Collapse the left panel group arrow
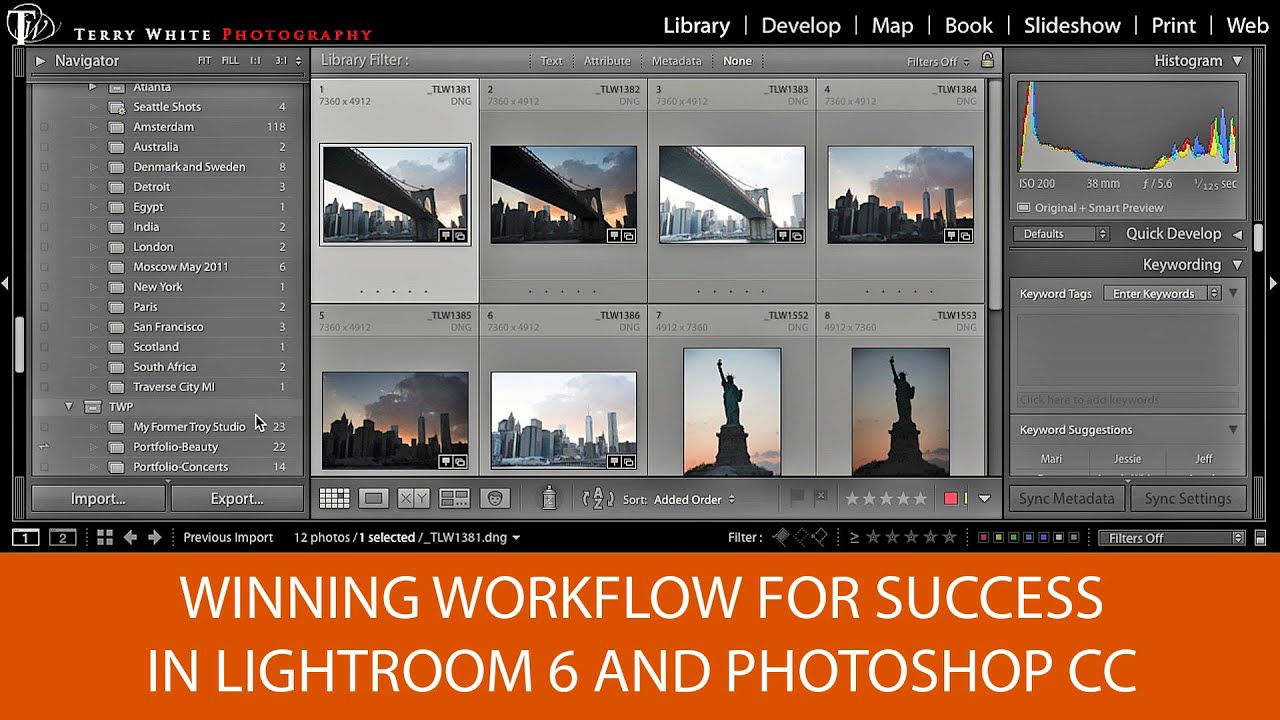Image resolution: width=1280 pixels, height=720 pixels. click(x=5, y=284)
